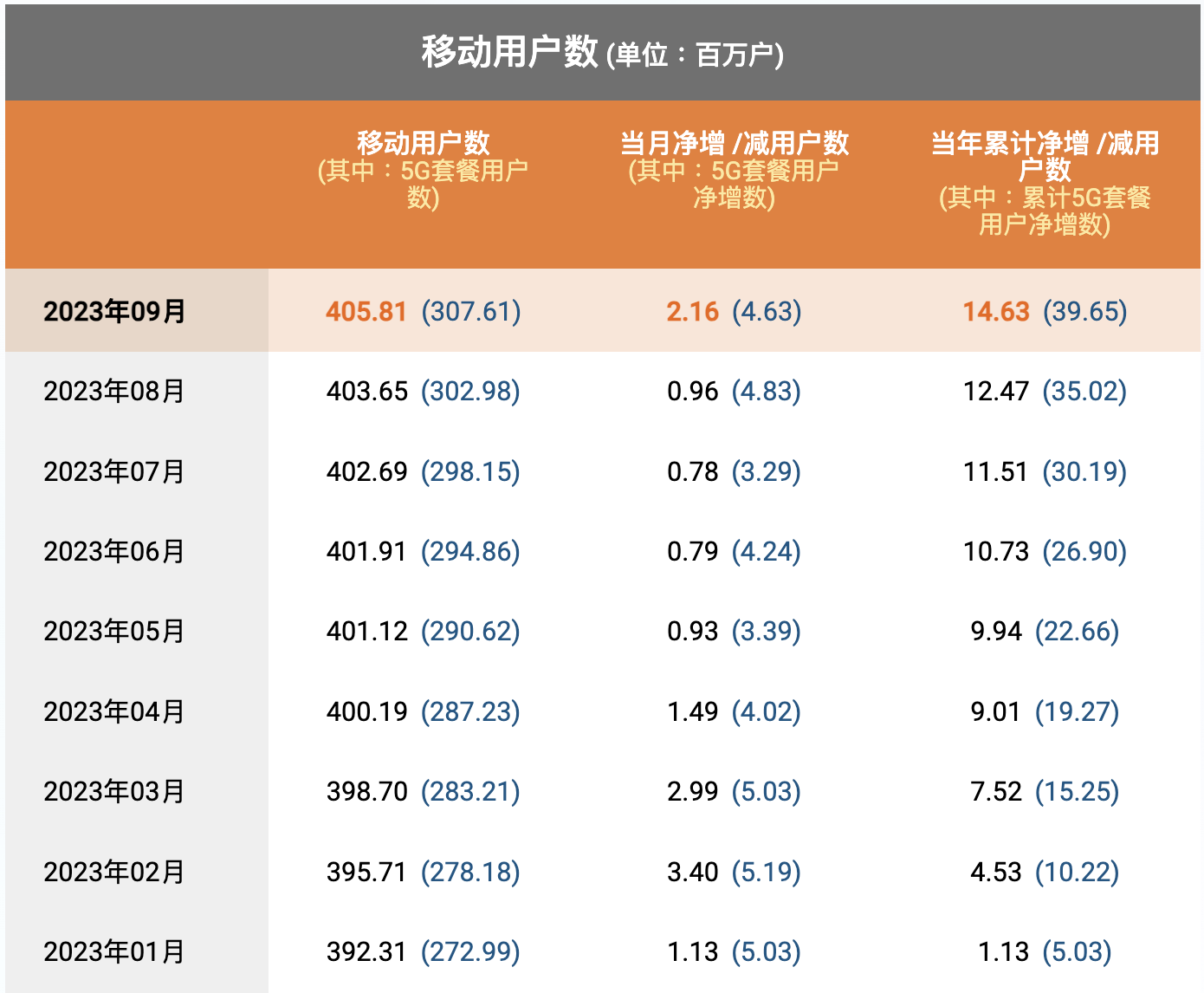Select the 2023年04月 row label
This screenshot has width=1204, height=993.
click(x=114, y=711)
